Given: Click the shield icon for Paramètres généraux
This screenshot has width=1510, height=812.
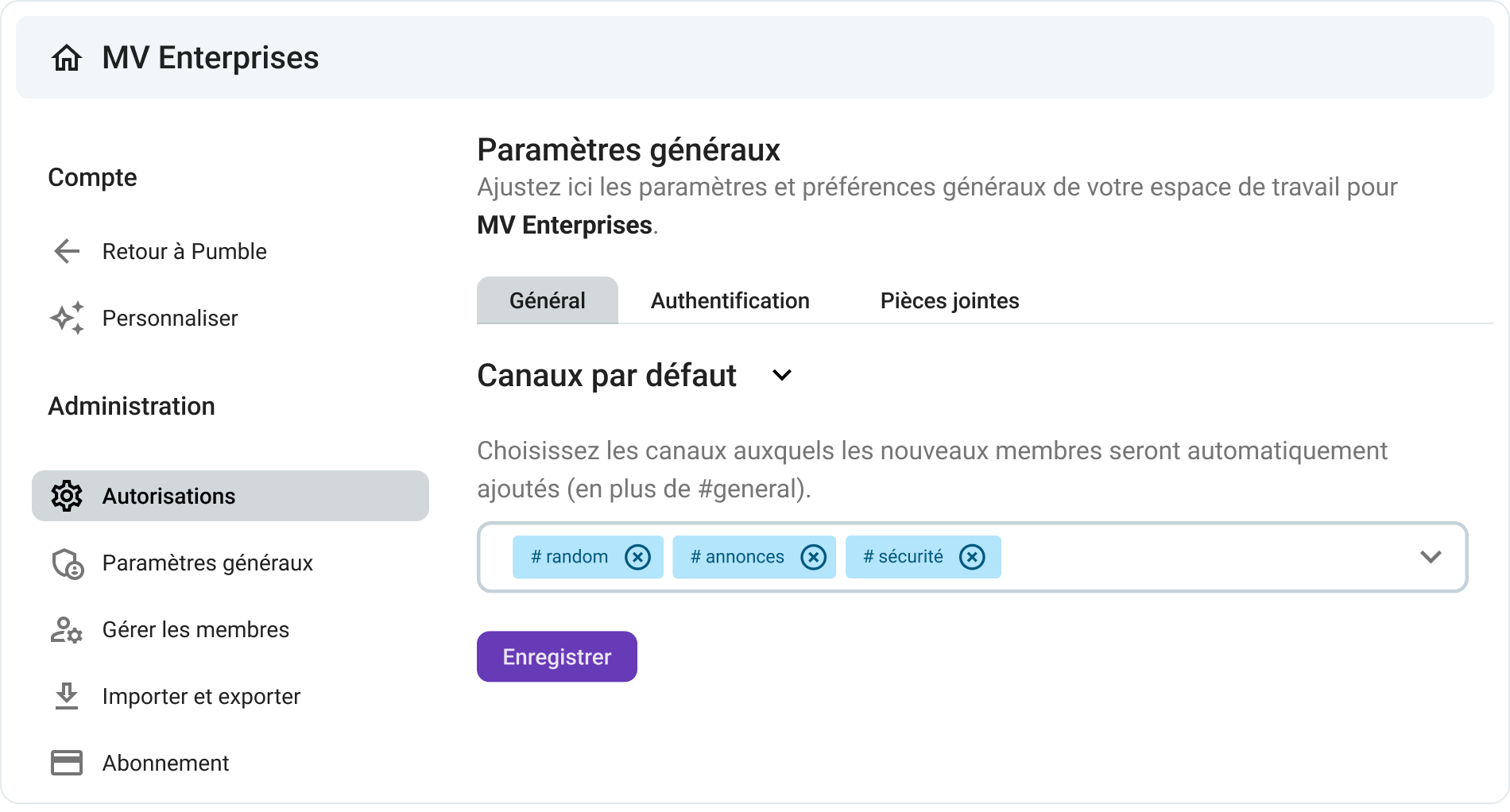Looking at the screenshot, I should click(68, 563).
